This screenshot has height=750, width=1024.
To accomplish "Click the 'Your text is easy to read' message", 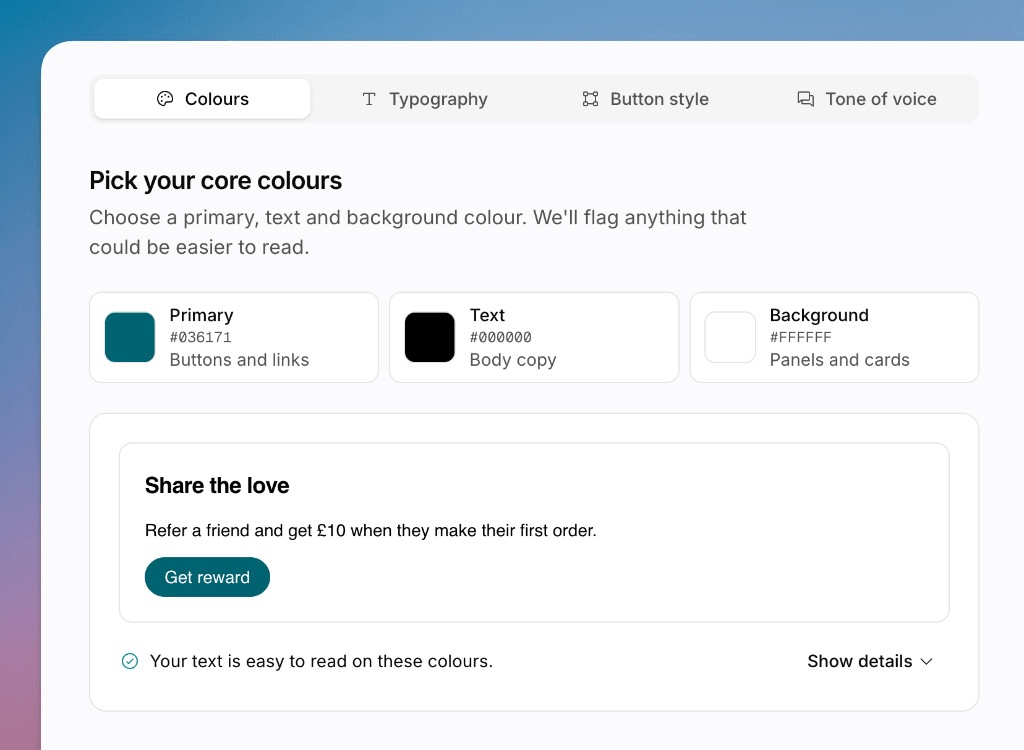I will click(x=321, y=661).
